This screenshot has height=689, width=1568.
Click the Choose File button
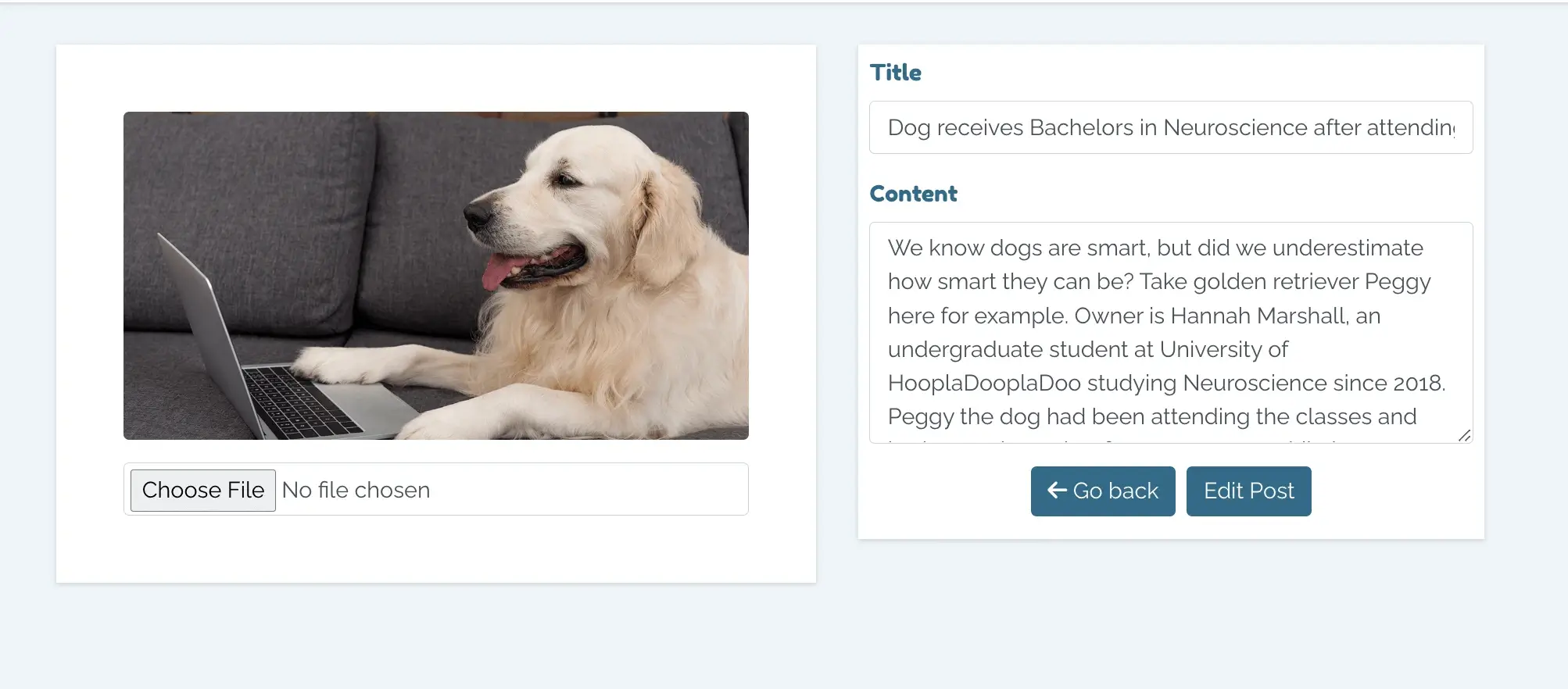[x=203, y=490]
